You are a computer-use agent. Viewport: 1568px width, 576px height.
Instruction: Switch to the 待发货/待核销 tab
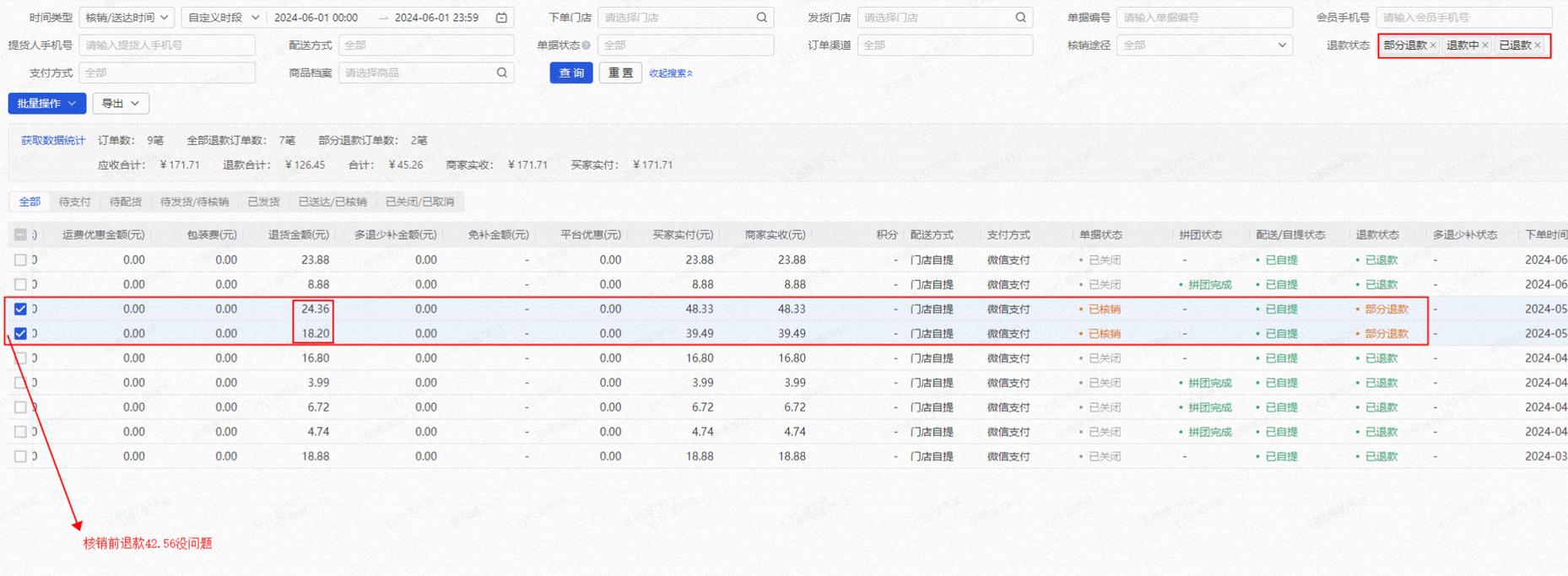[194, 202]
